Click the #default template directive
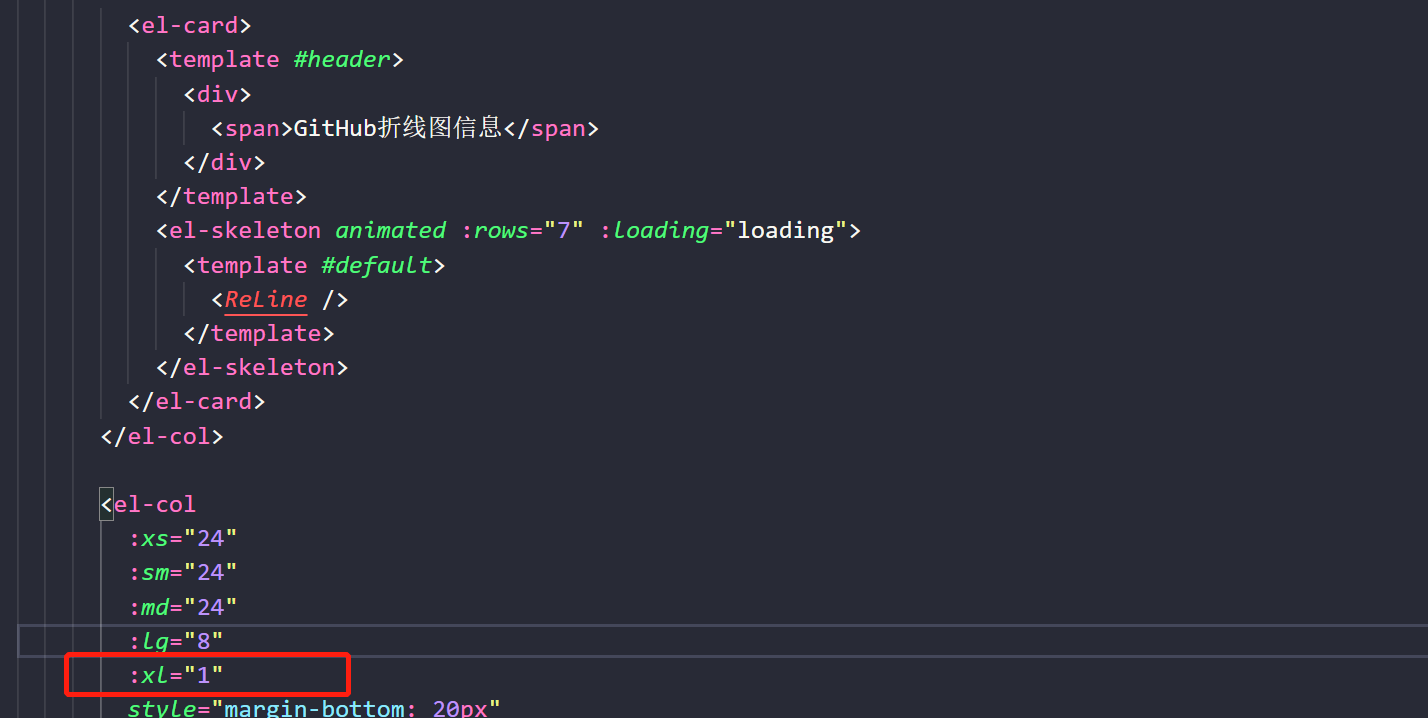This screenshot has height=718, width=1428. (376, 264)
